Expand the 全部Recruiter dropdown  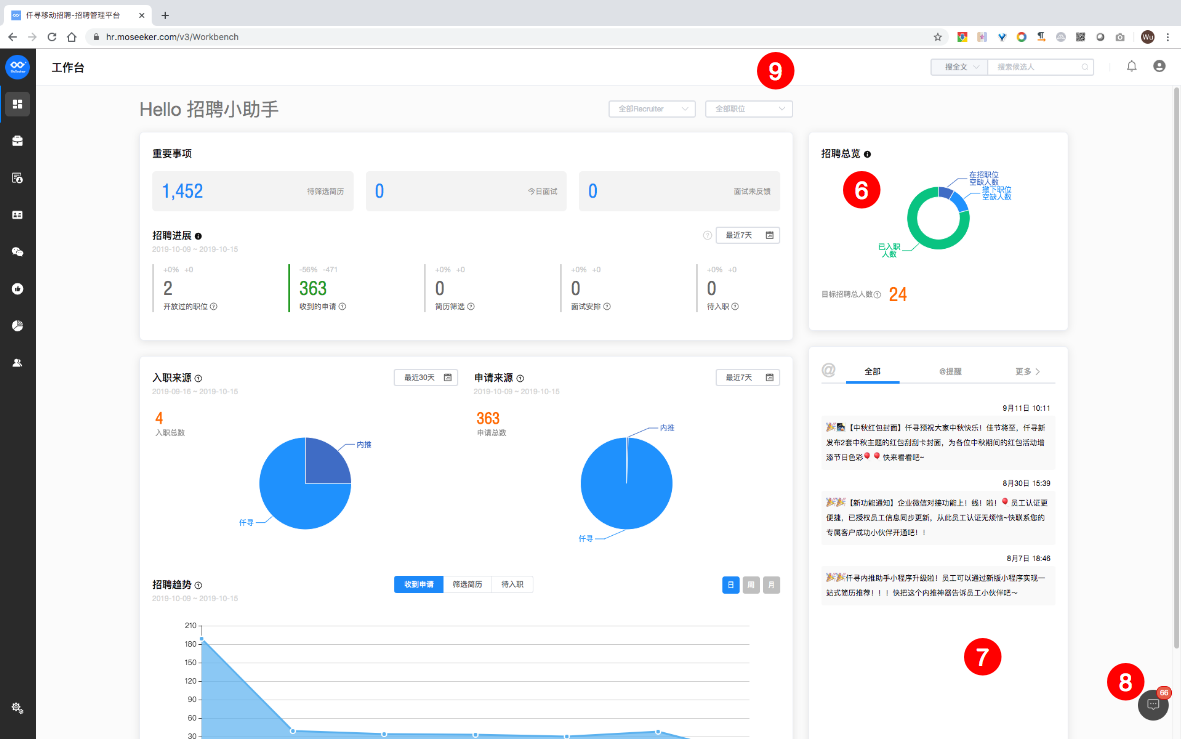651,109
